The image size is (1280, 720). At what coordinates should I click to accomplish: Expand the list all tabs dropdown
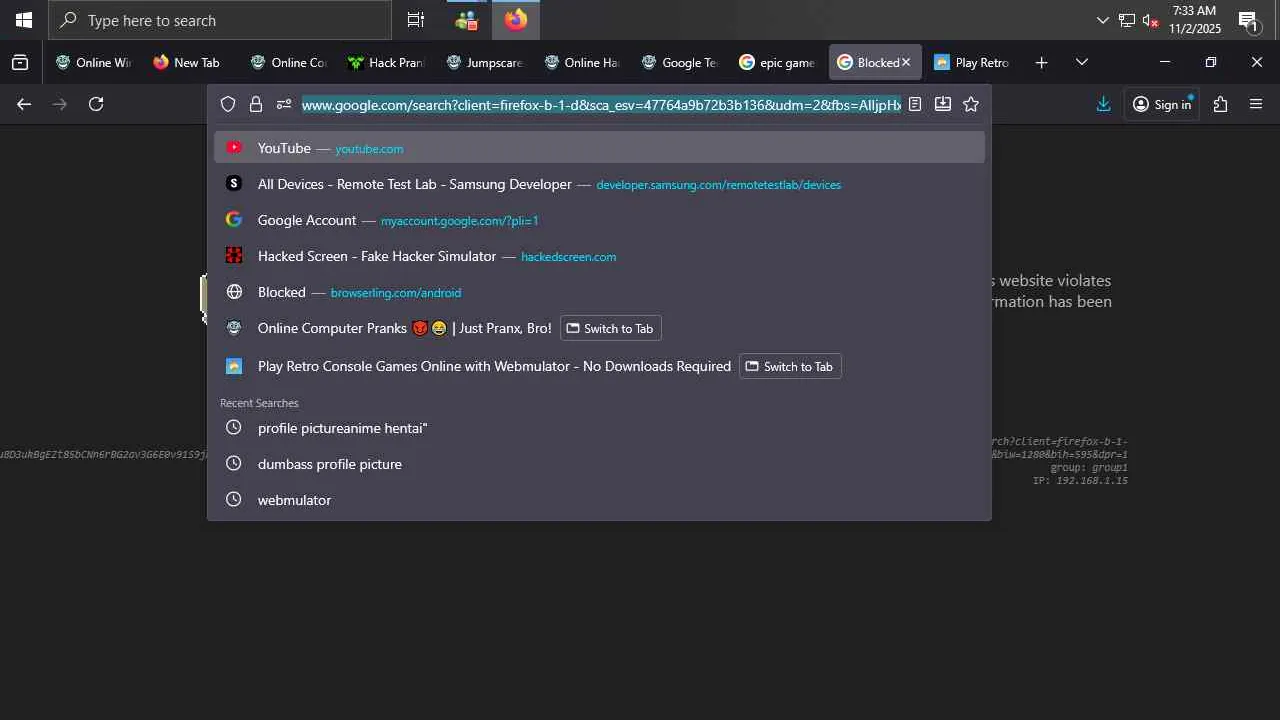(x=1082, y=62)
